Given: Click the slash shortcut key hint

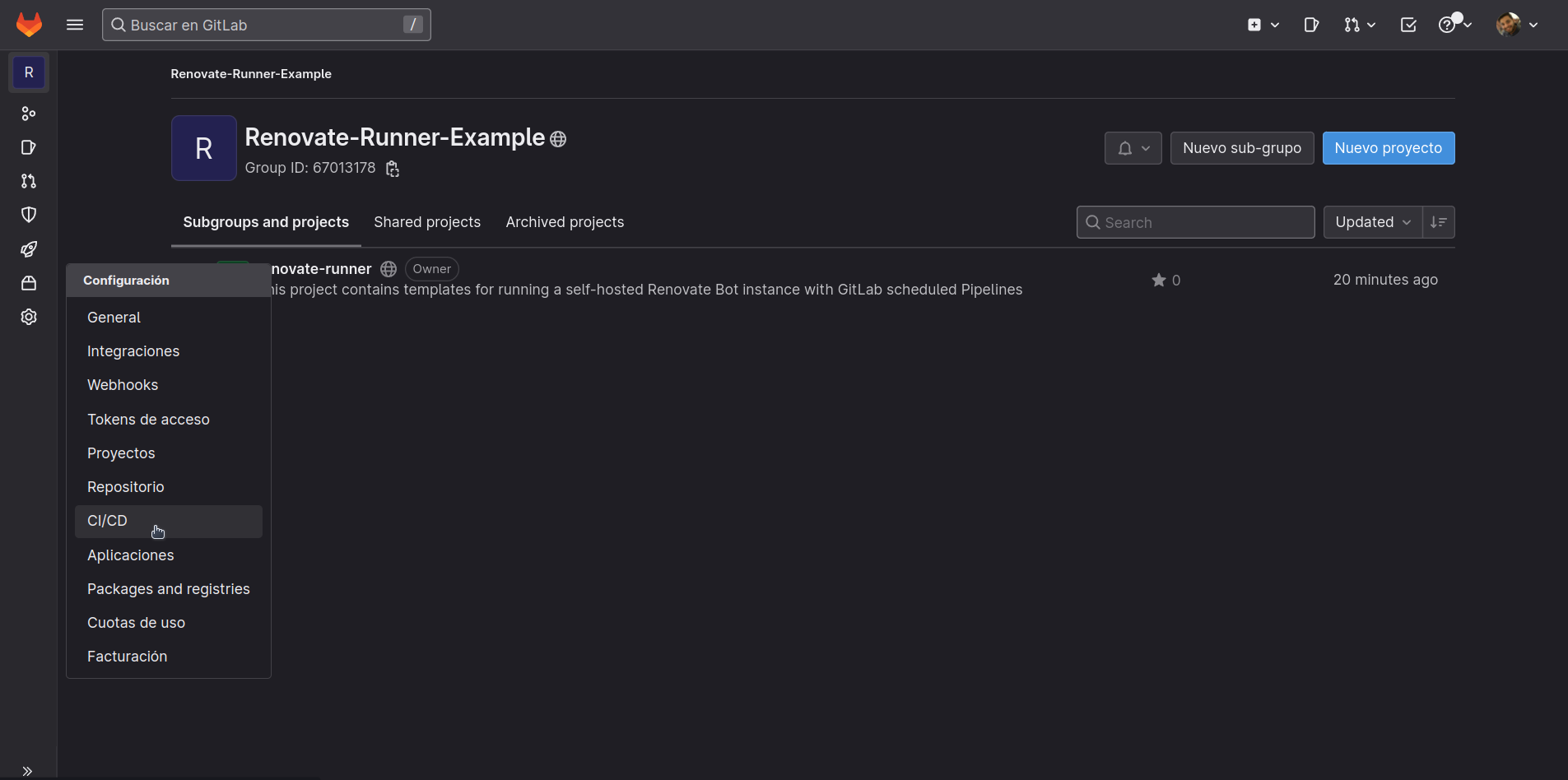Looking at the screenshot, I should tap(413, 25).
